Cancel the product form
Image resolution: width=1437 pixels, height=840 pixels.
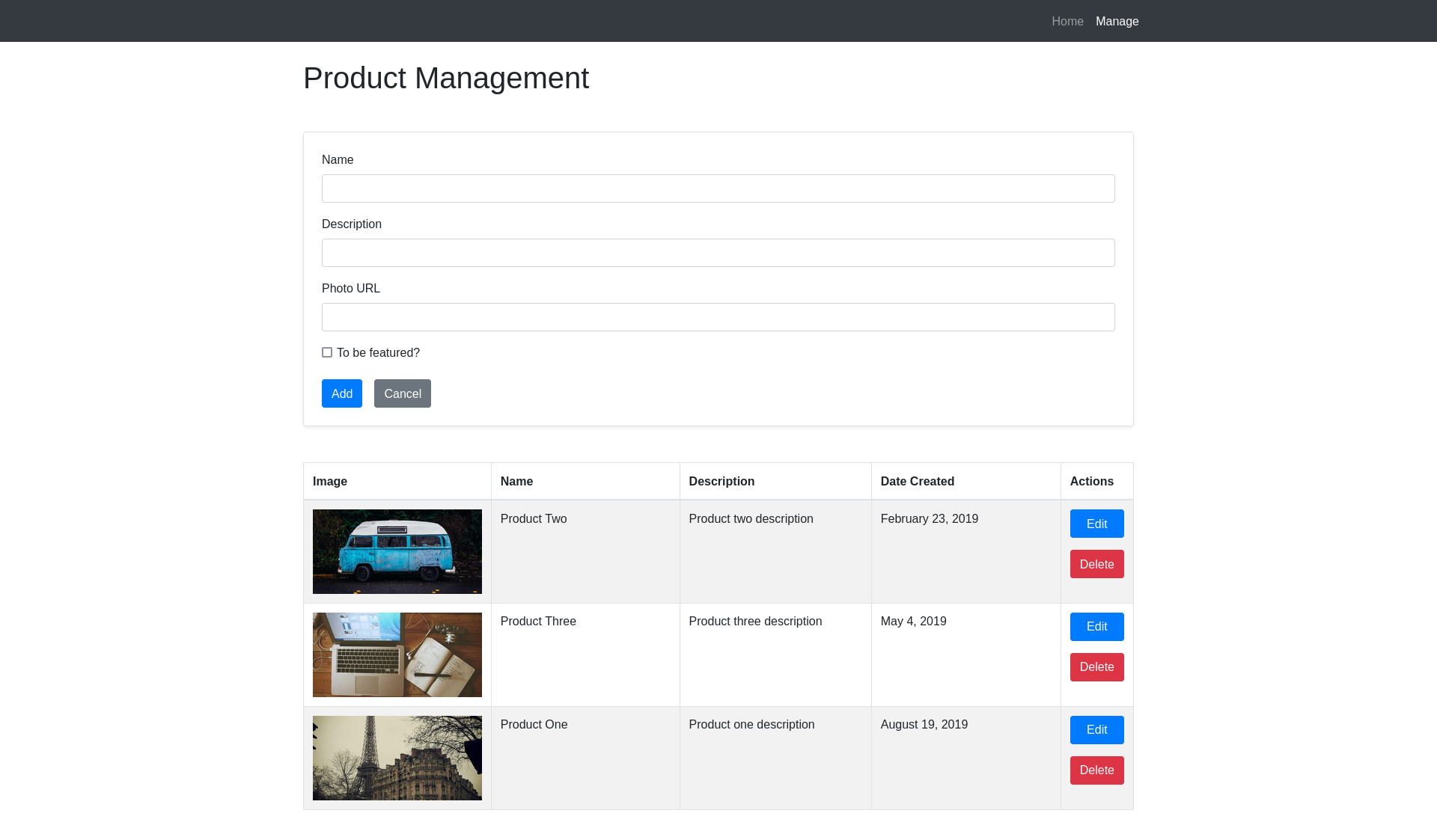402,393
